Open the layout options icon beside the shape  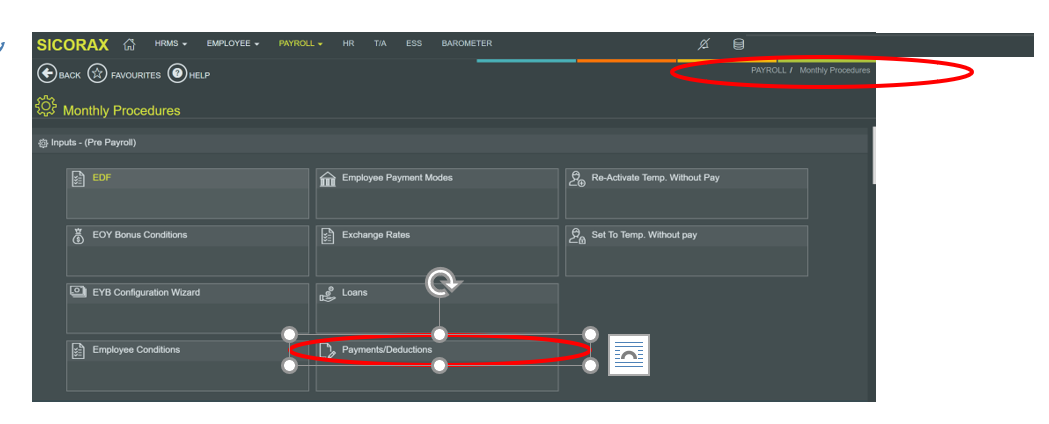629,355
